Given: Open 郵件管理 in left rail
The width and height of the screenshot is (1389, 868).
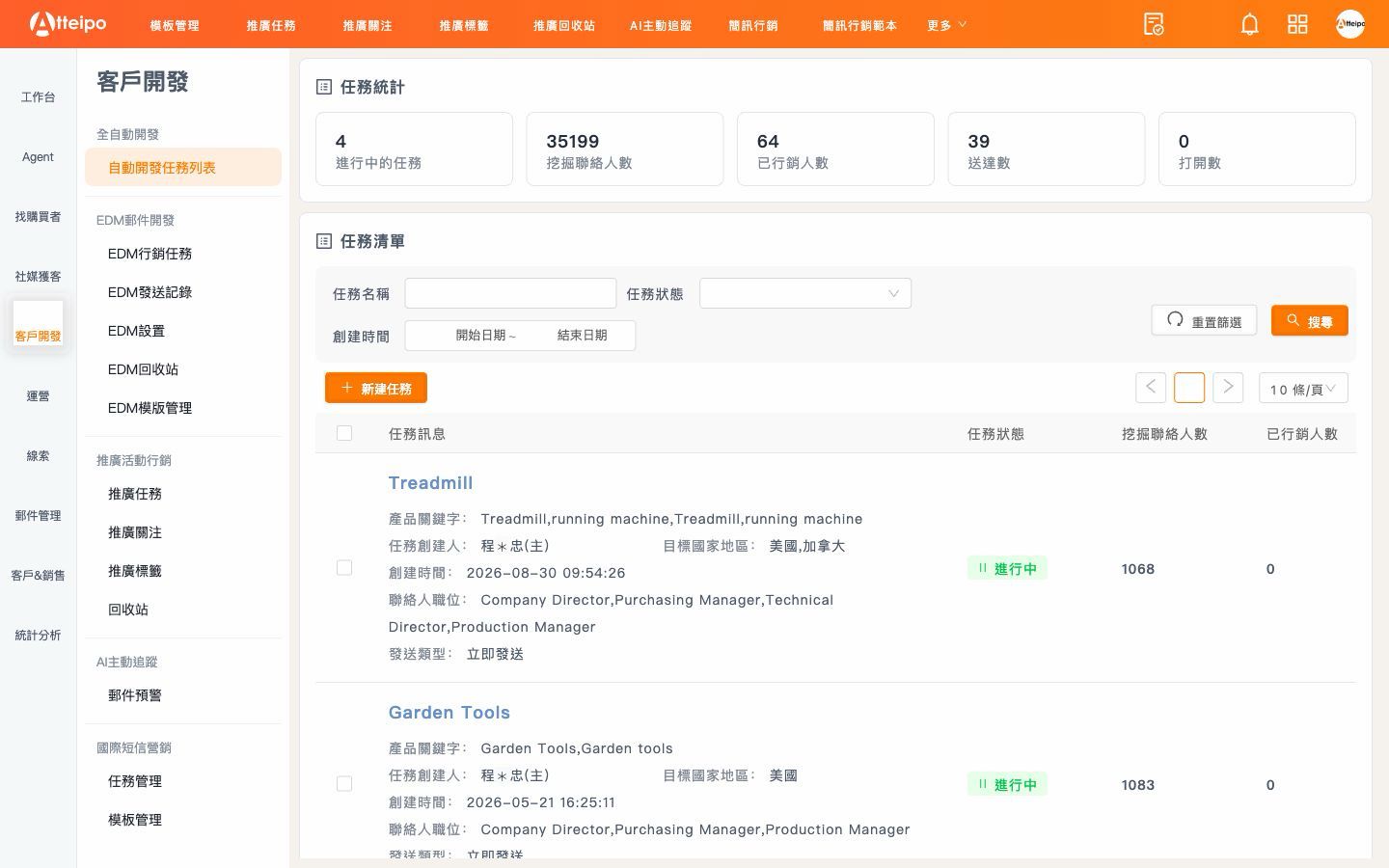Looking at the screenshot, I should pos(38,516).
